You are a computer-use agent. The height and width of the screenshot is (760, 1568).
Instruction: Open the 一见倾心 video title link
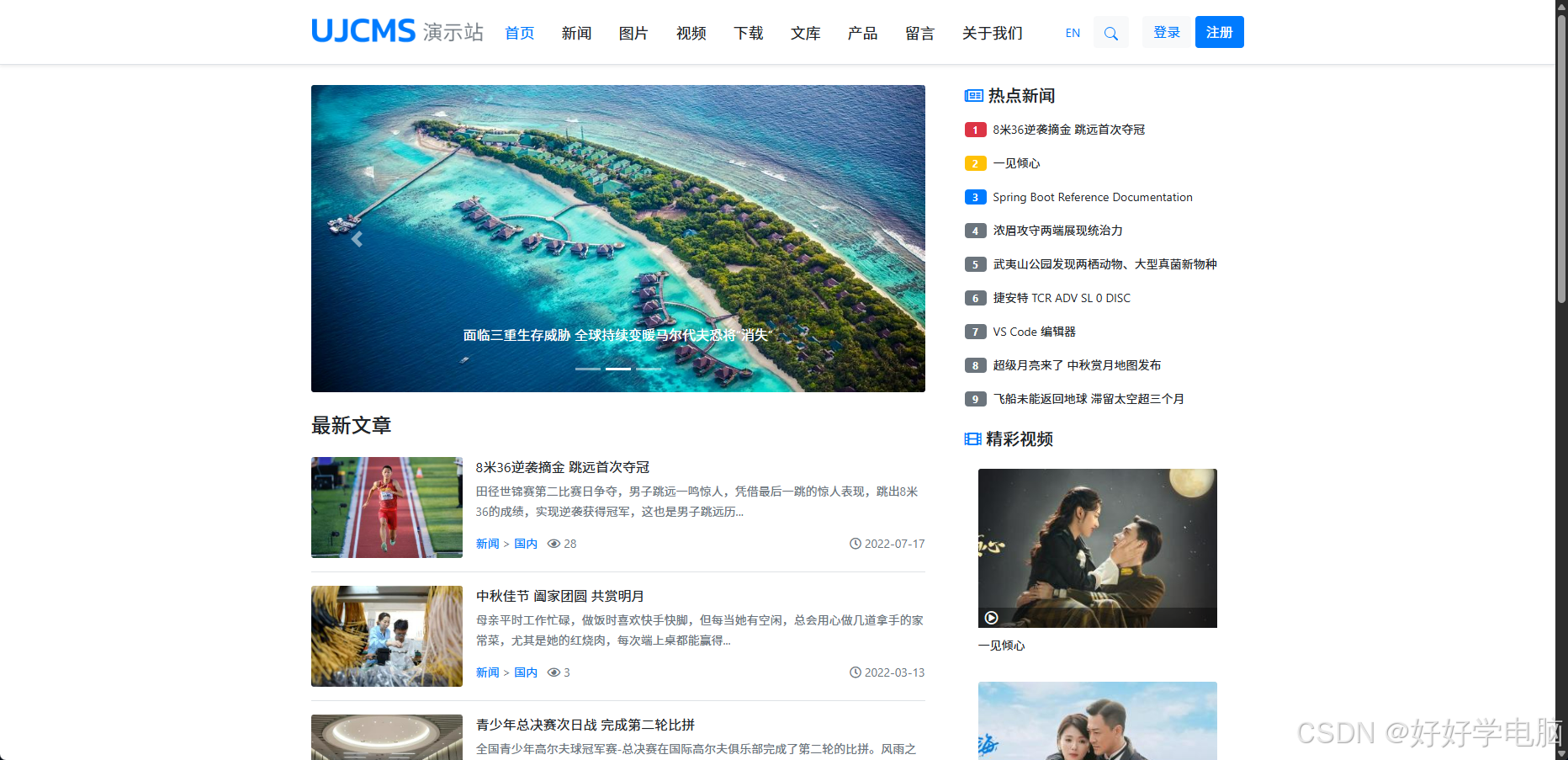click(1002, 646)
